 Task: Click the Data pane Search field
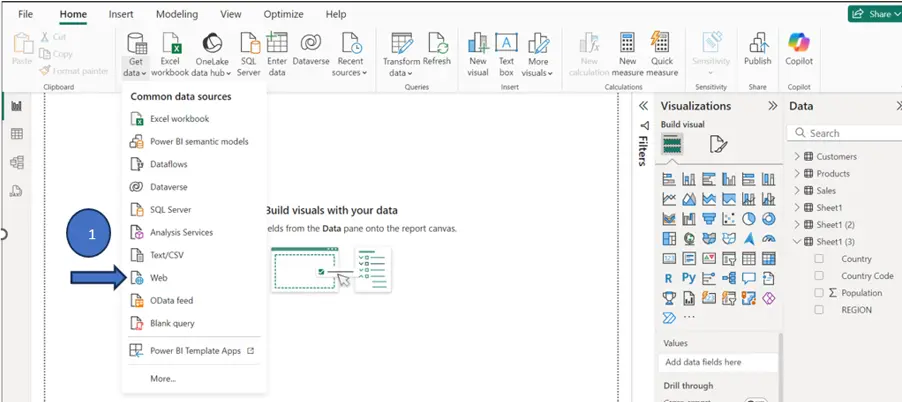click(844, 133)
